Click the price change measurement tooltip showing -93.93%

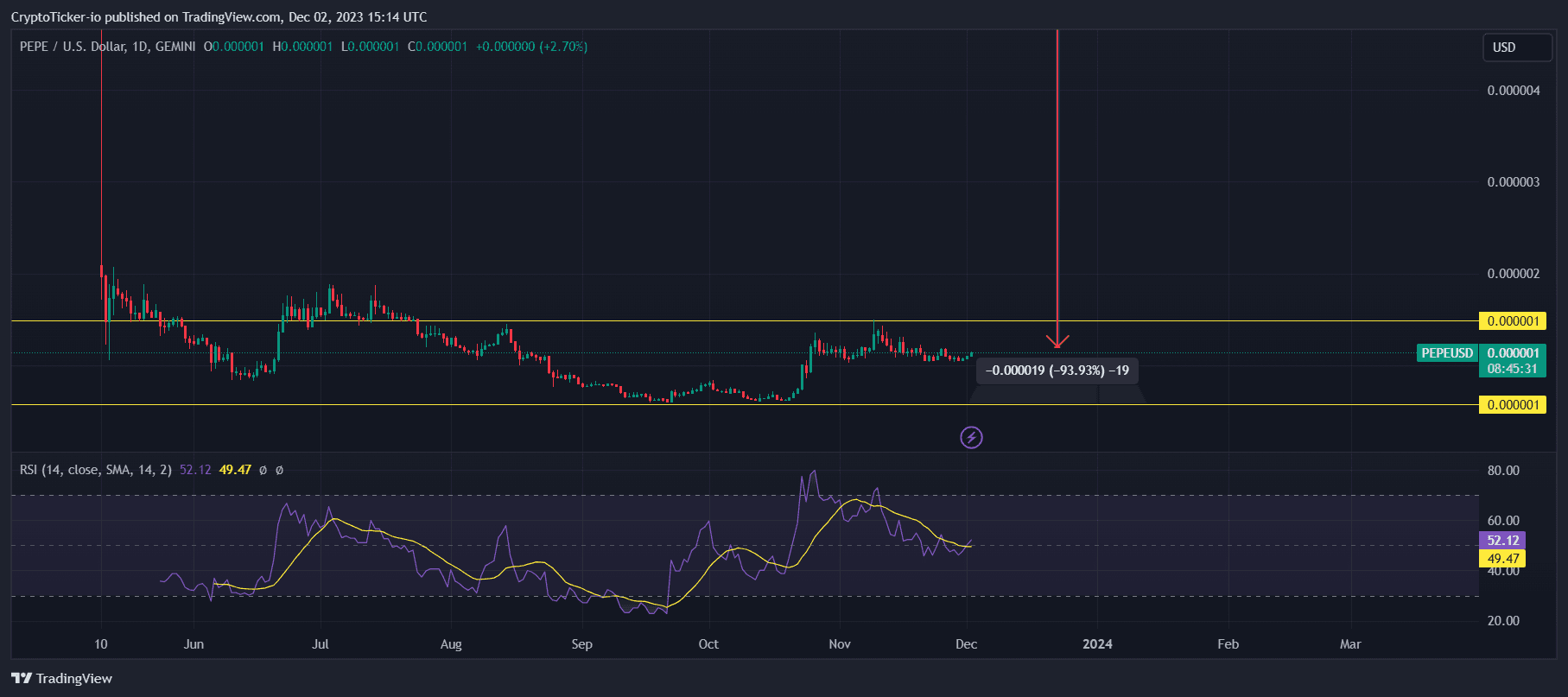(1057, 371)
